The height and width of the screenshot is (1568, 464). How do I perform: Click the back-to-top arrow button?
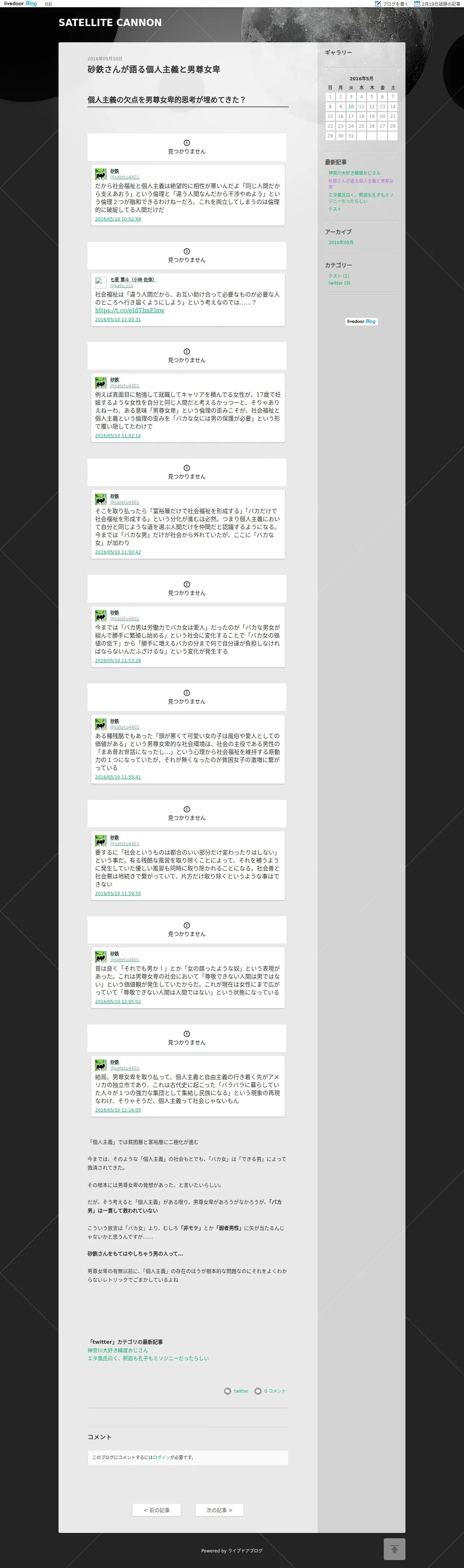pyautogui.click(x=394, y=1549)
